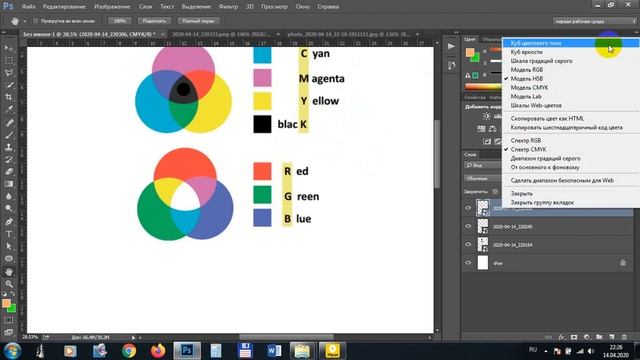Screen dimensions: 640x360
Task: Open Firefox from the taskbar
Action: click(158, 351)
